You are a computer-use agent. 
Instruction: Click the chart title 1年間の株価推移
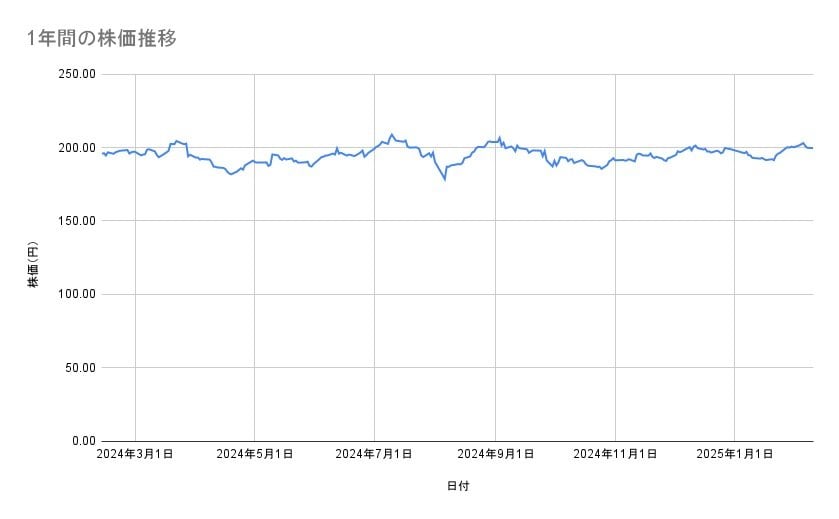pos(103,39)
